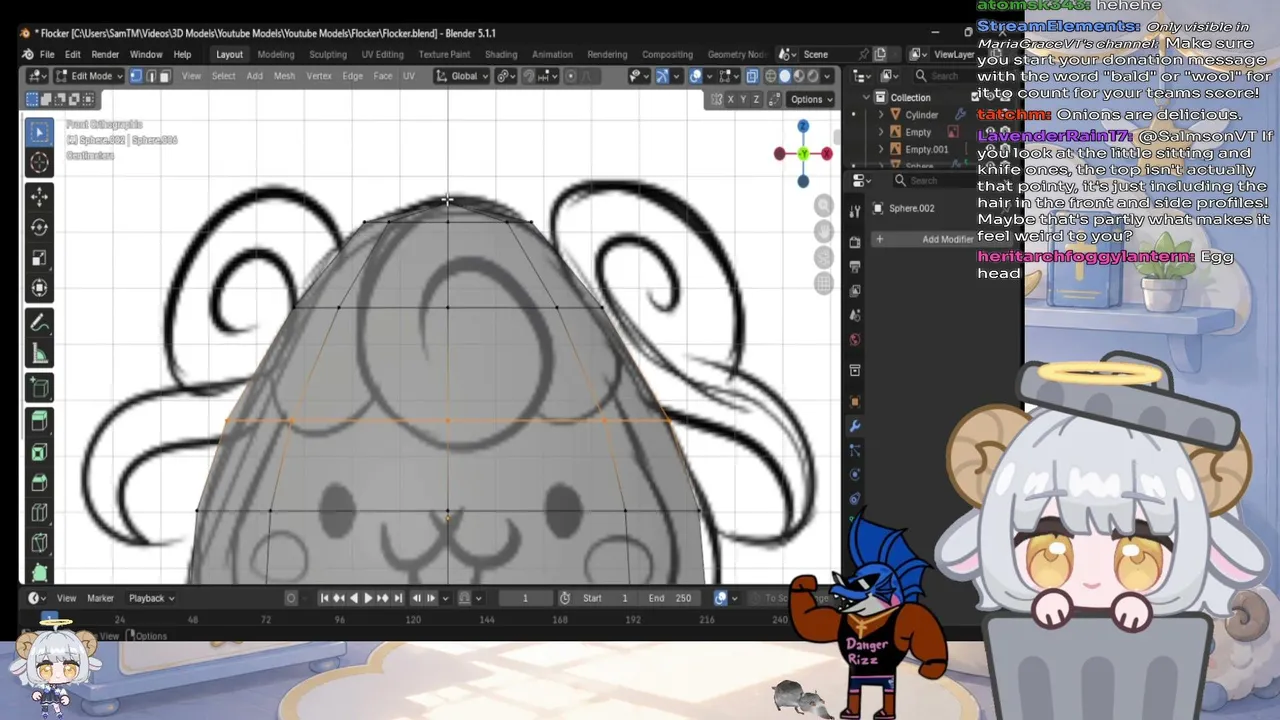
Task: Click the End frame field
Action: (x=670, y=598)
